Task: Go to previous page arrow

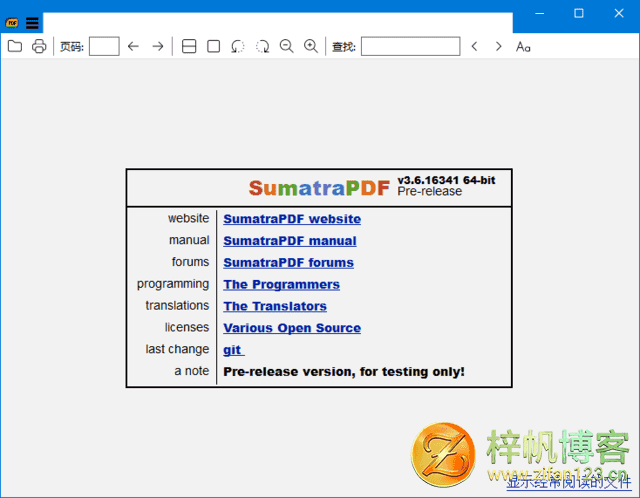Action: [133, 46]
